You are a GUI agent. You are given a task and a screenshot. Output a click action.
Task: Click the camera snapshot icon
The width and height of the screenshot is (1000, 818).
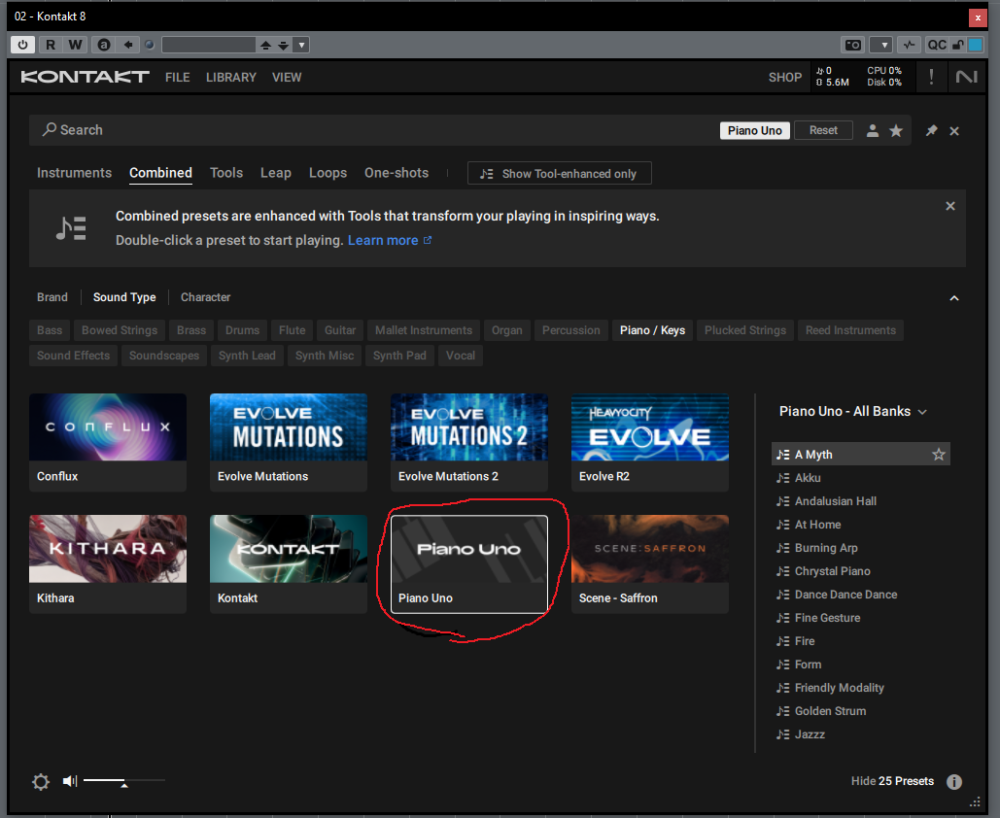click(853, 45)
